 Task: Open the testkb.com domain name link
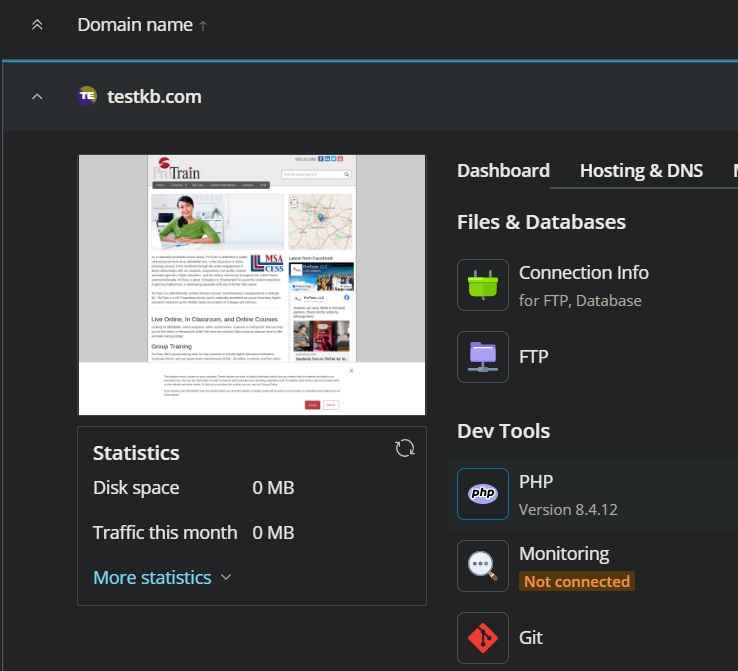(154, 96)
